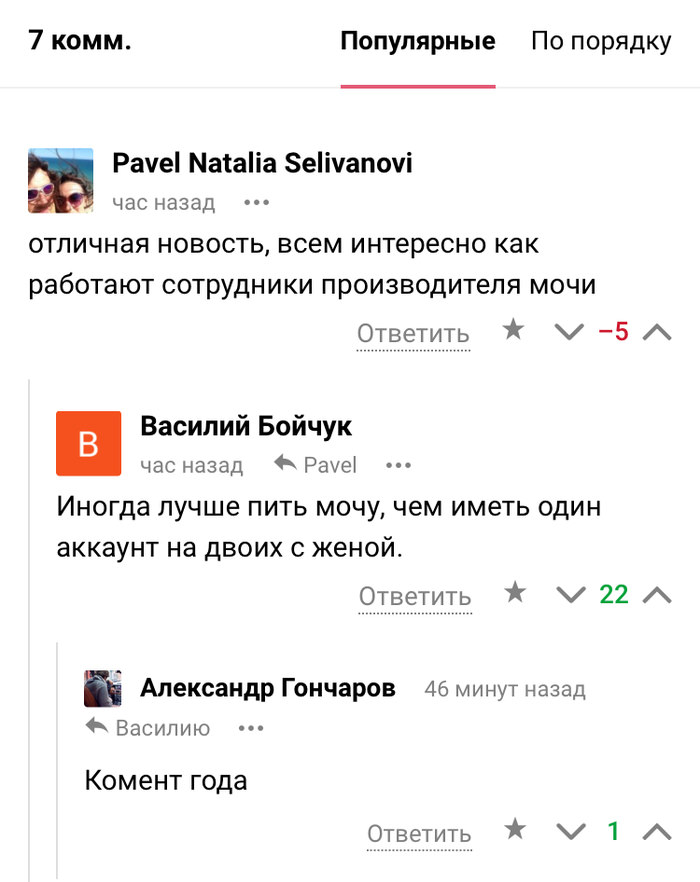Downvote Pavel Natalia Selivanovi's comment
The height and width of the screenshot is (882, 700).
(x=568, y=333)
